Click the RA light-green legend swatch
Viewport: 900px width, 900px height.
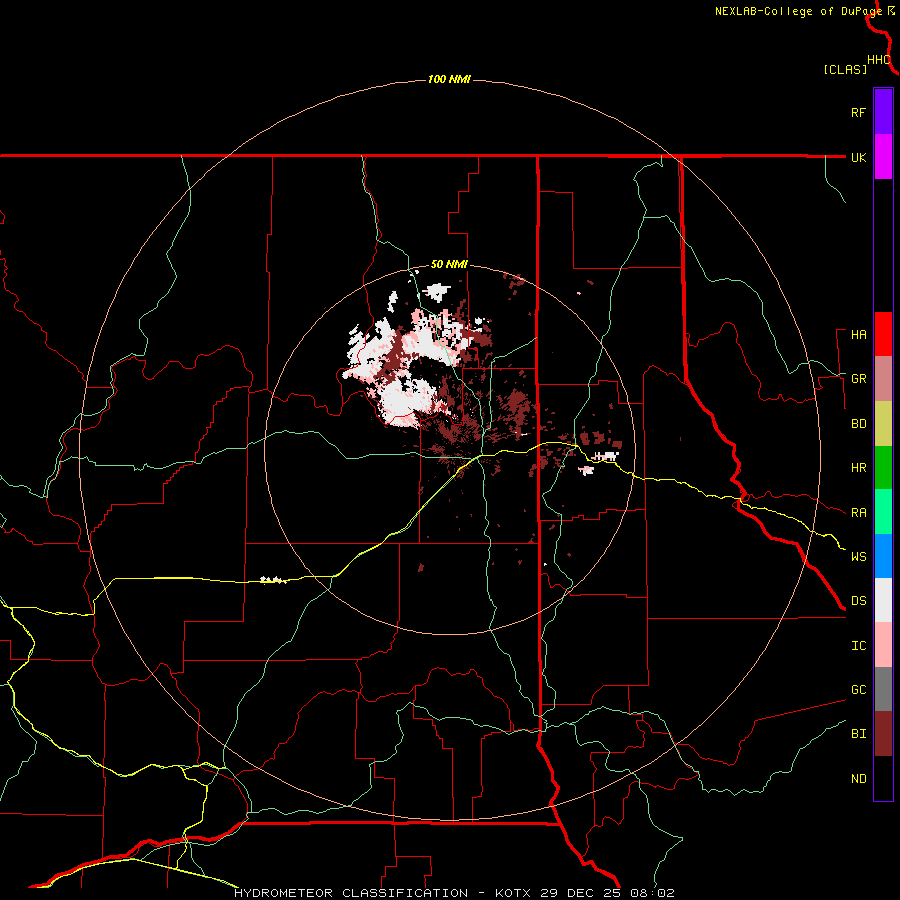pyautogui.click(x=883, y=512)
